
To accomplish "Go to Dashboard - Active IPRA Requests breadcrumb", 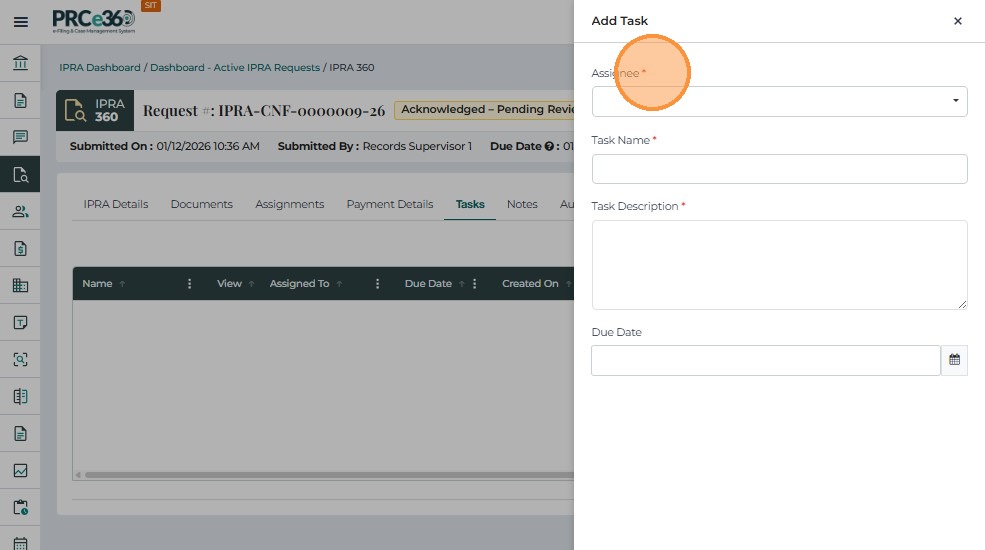I will (235, 67).
